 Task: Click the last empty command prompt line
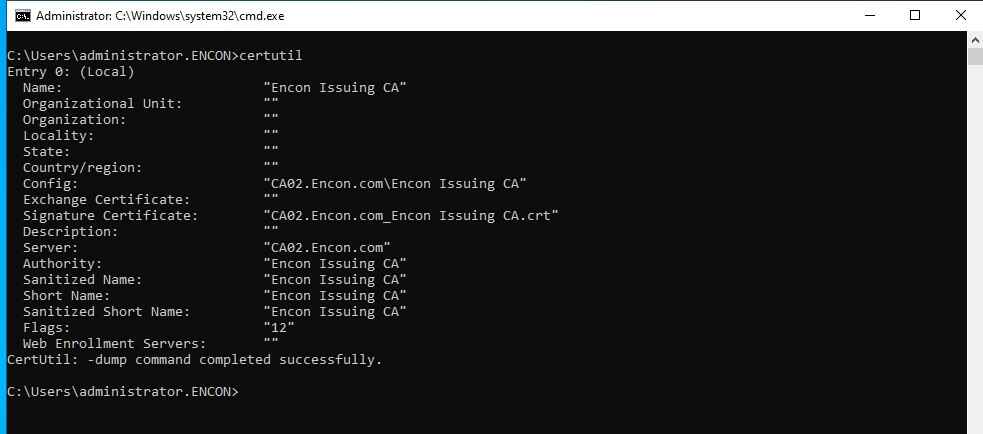point(123,392)
